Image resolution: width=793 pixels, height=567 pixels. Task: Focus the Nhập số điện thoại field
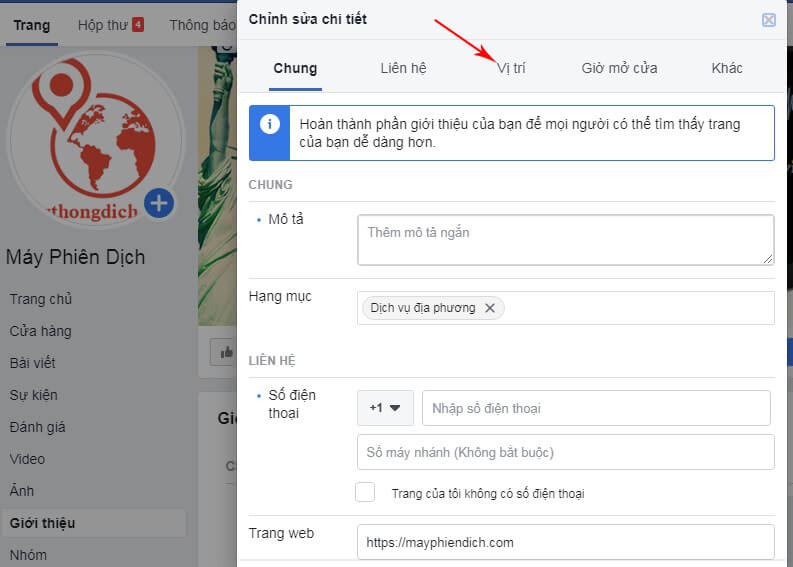click(x=596, y=408)
